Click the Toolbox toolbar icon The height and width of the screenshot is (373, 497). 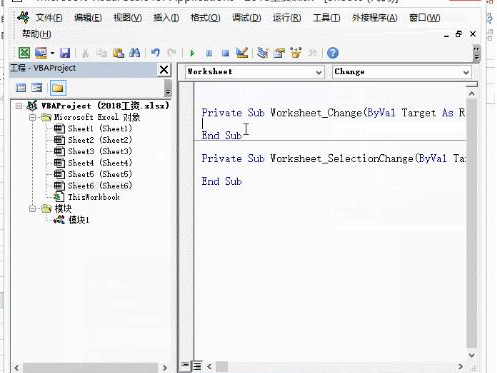[x=312, y=53]
